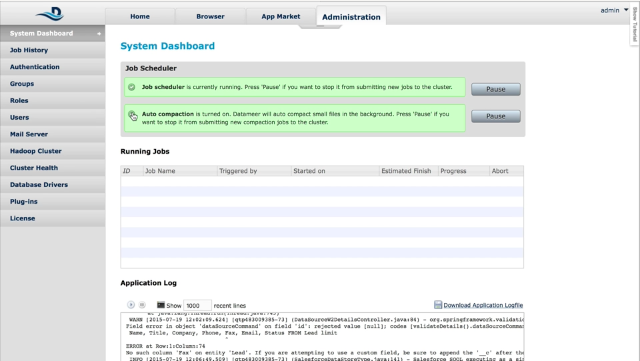Click the Triggered by column header

(x=254, y=171)
